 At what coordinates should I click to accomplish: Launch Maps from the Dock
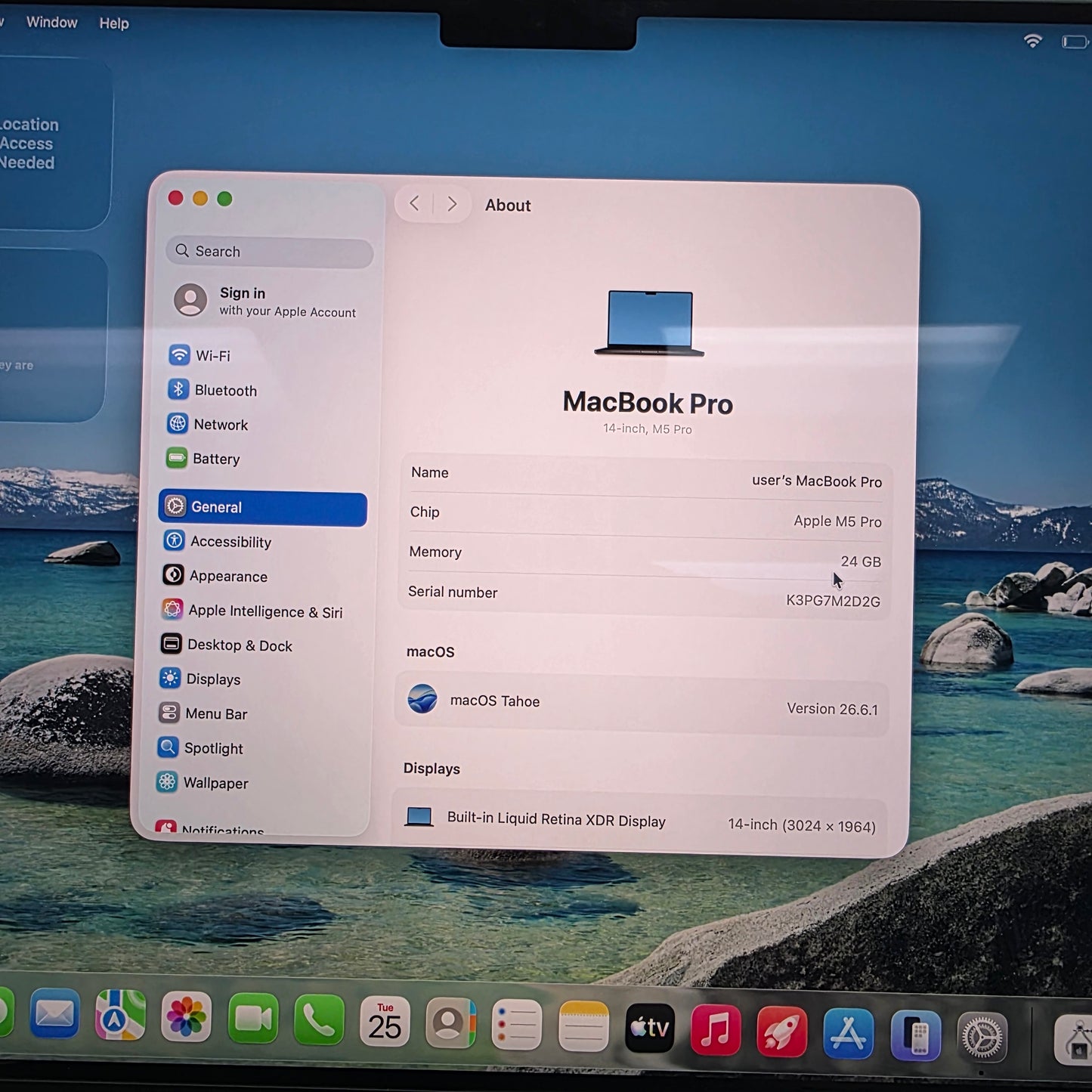(120, 1016)
